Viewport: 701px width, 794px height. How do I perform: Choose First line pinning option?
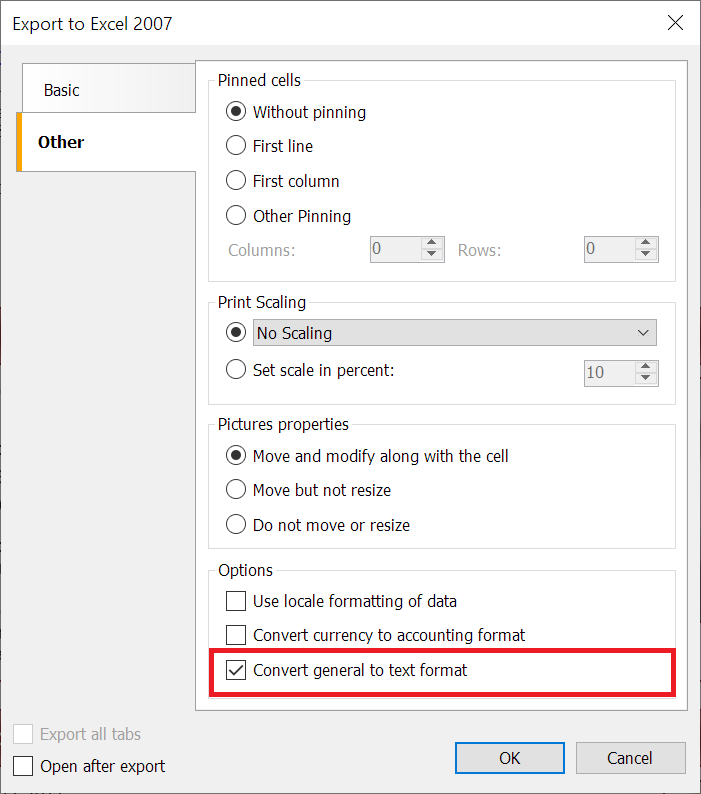pos(236,146)
